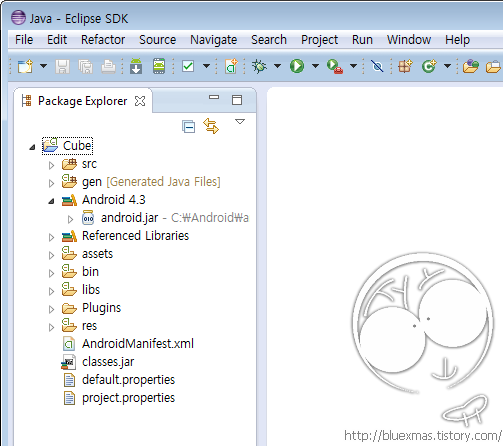Open the Refactor menu
Viewport: 503px width, 446px height.
103,40
